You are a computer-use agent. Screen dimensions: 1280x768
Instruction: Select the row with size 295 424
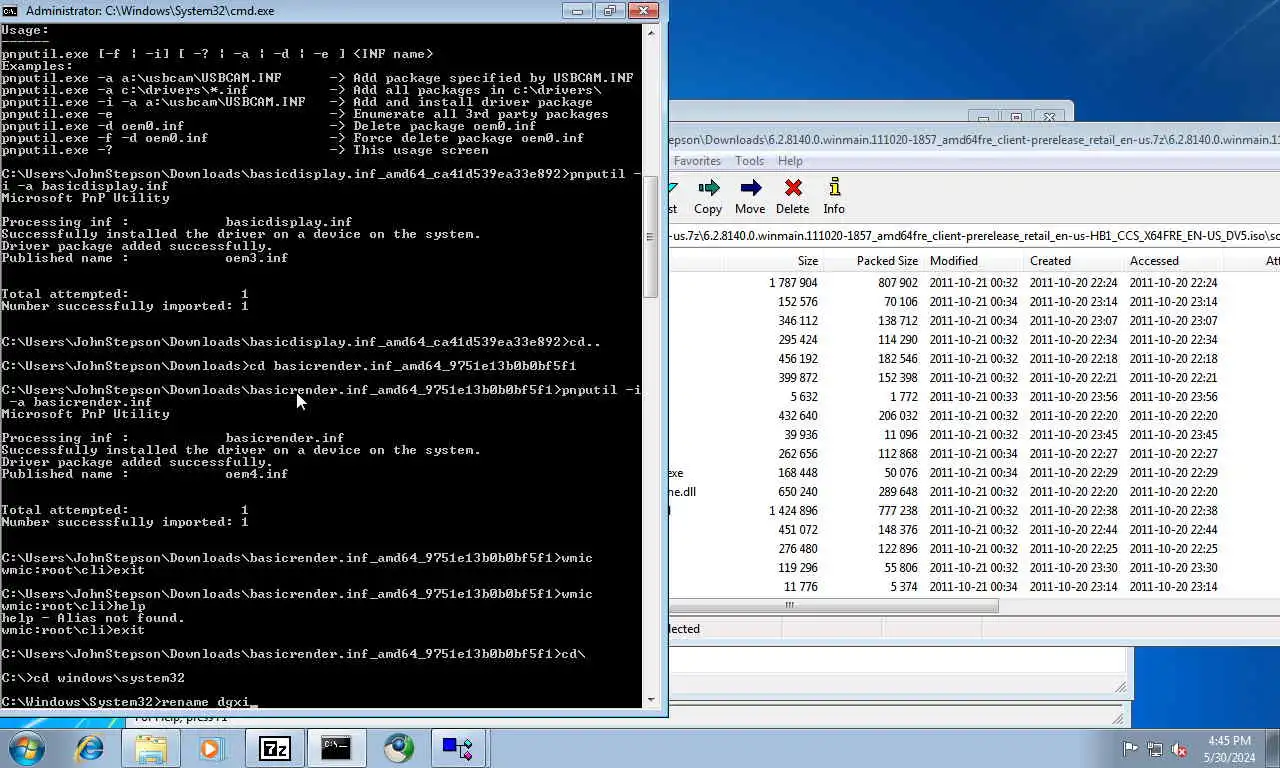pos(974,340)
